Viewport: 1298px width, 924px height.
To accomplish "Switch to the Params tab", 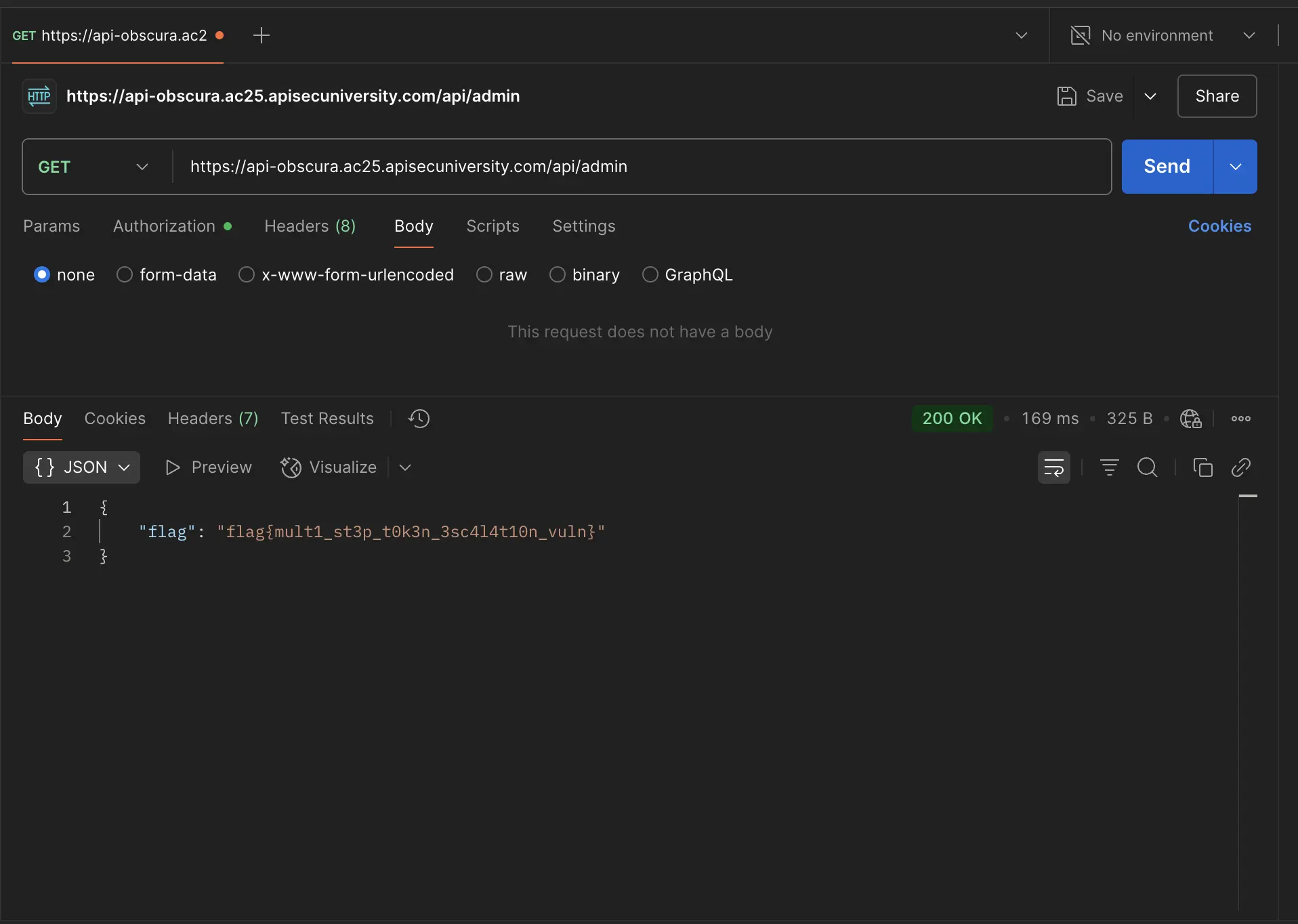I will (51, 226).
